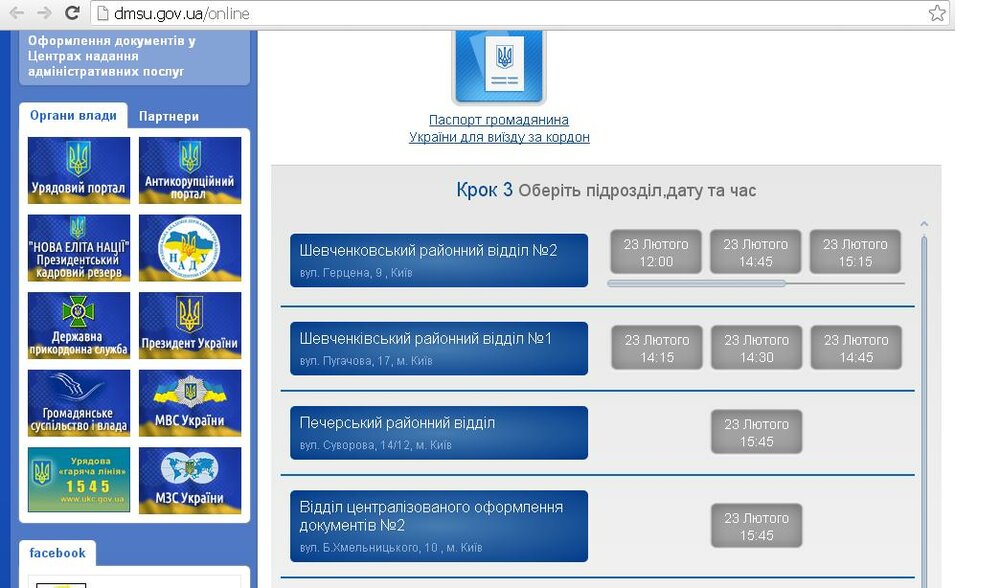Image resolution: width=1000 pixels, height=588 pixels.
Task: Go back using the browser back arrow
Action: coord(17,13)
